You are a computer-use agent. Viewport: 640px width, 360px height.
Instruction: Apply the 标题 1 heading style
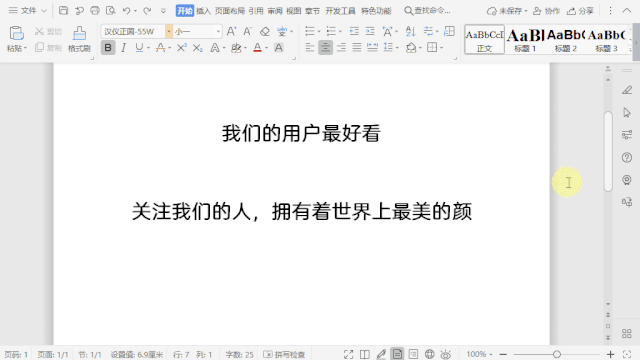pos(525,40)
